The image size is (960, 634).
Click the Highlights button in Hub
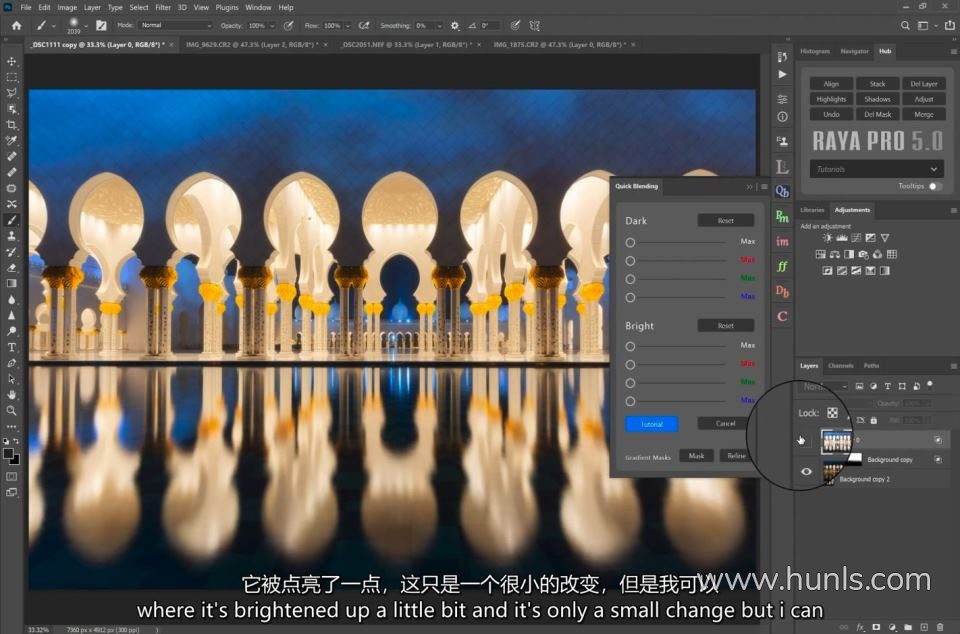click(x=831, y=99)
